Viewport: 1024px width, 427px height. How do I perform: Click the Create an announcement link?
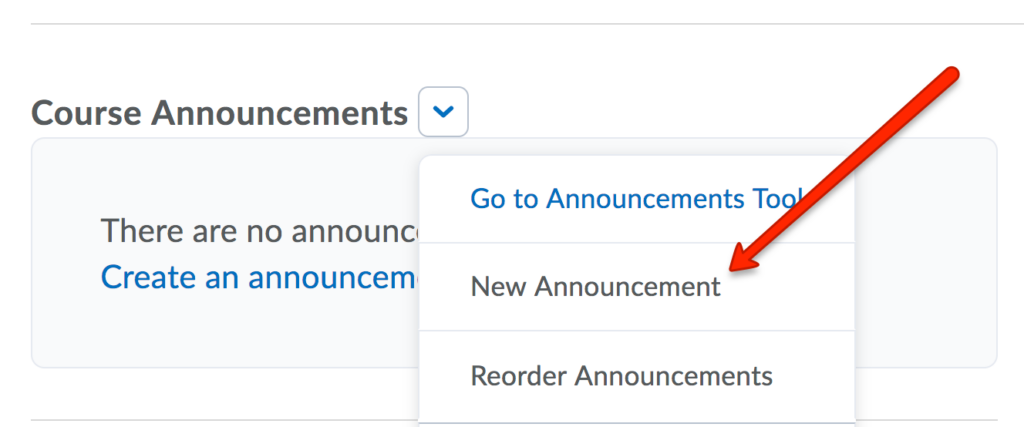point(260,276)
